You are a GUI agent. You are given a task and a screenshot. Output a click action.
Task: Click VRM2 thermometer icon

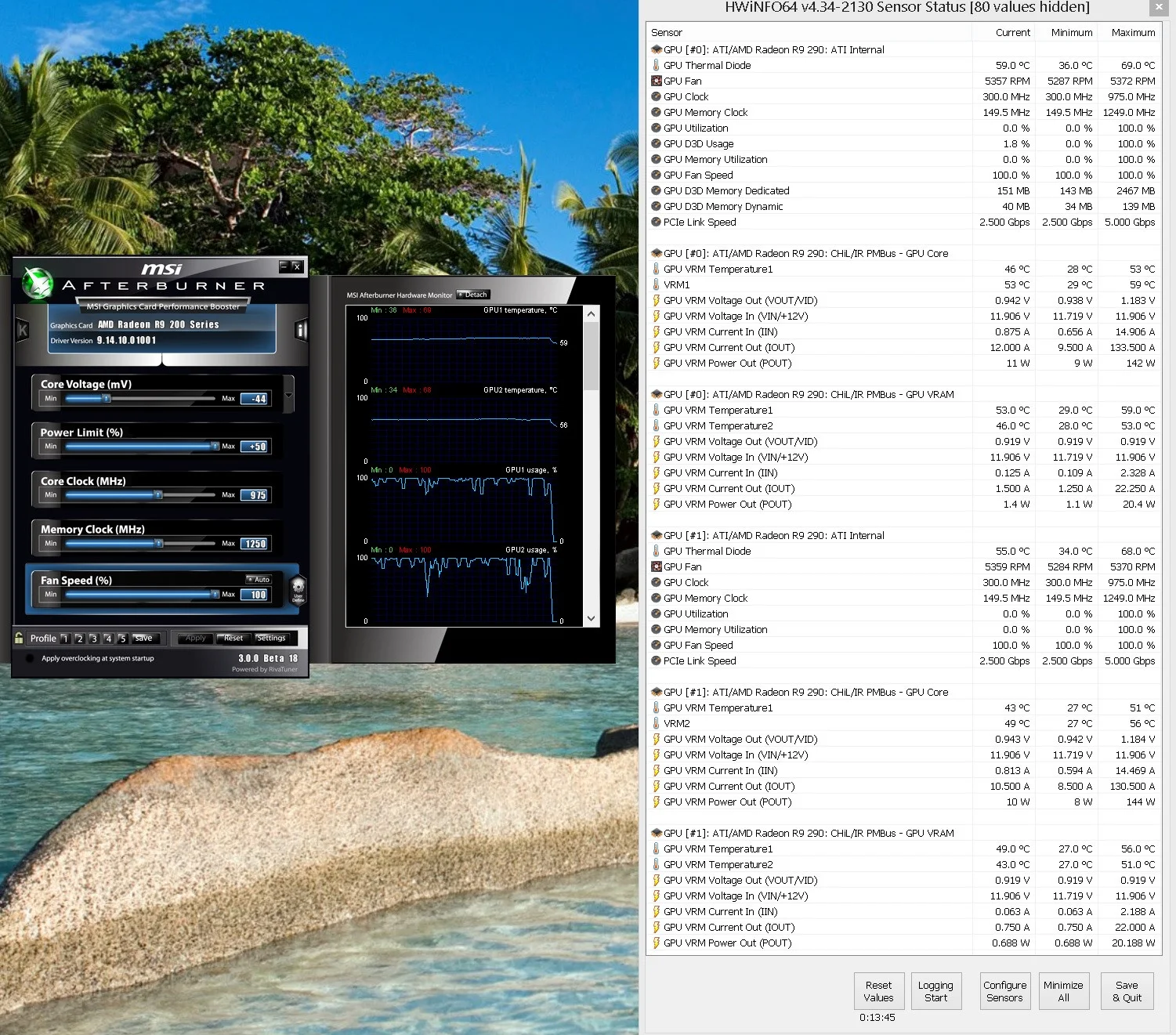657,723
